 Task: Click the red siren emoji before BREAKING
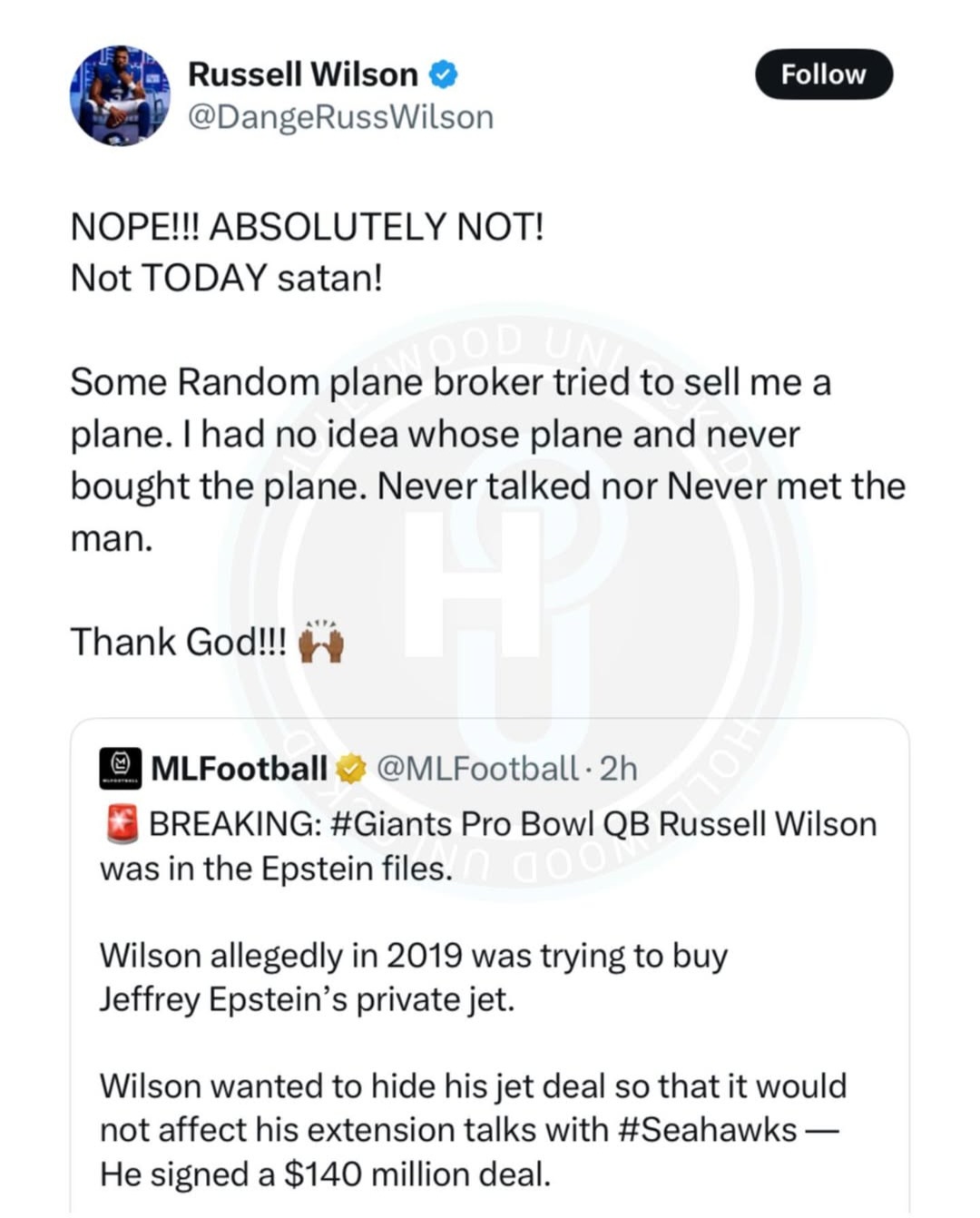pos(121,824)
